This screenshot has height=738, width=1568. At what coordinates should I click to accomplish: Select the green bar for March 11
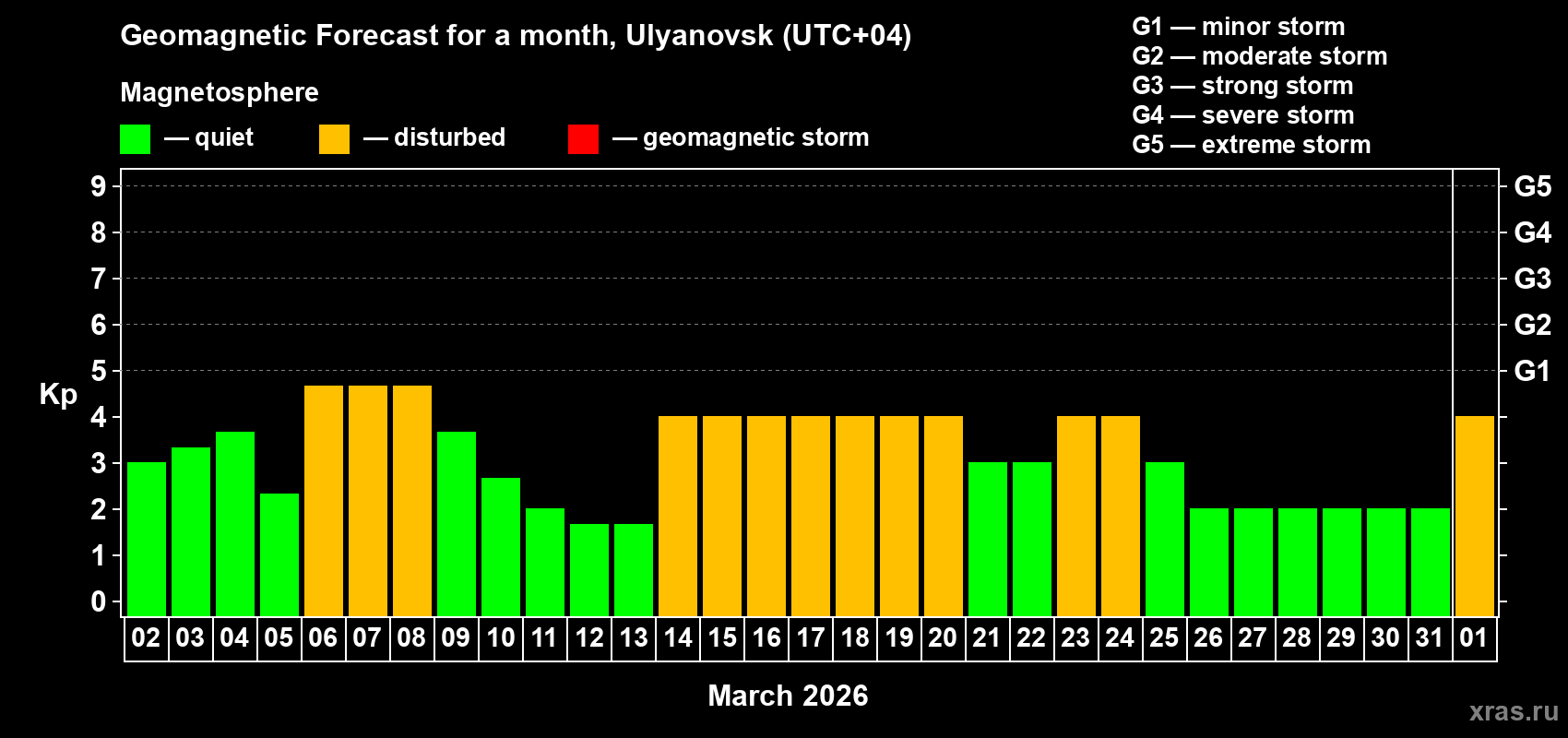(x=545, y=563)
